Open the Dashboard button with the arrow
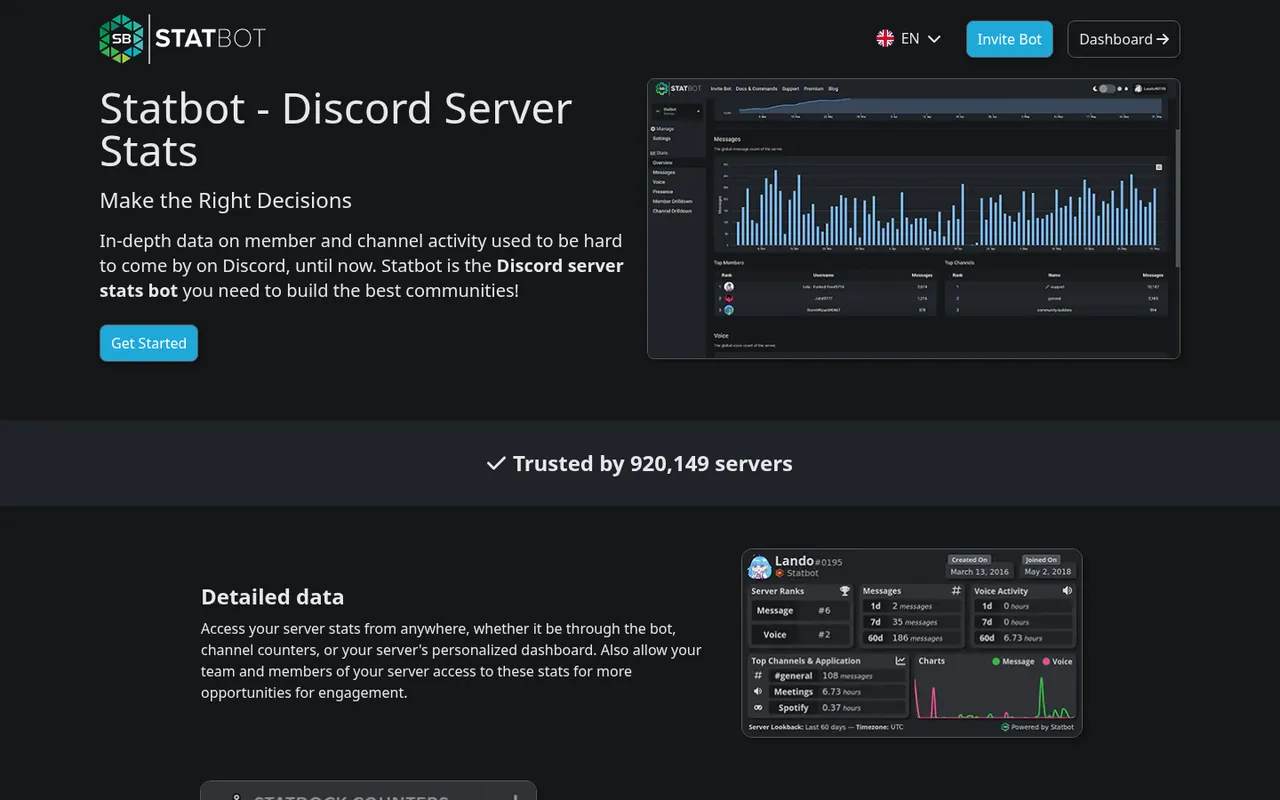Viewport: 1280px width, 800px height. pos(1124,39)
